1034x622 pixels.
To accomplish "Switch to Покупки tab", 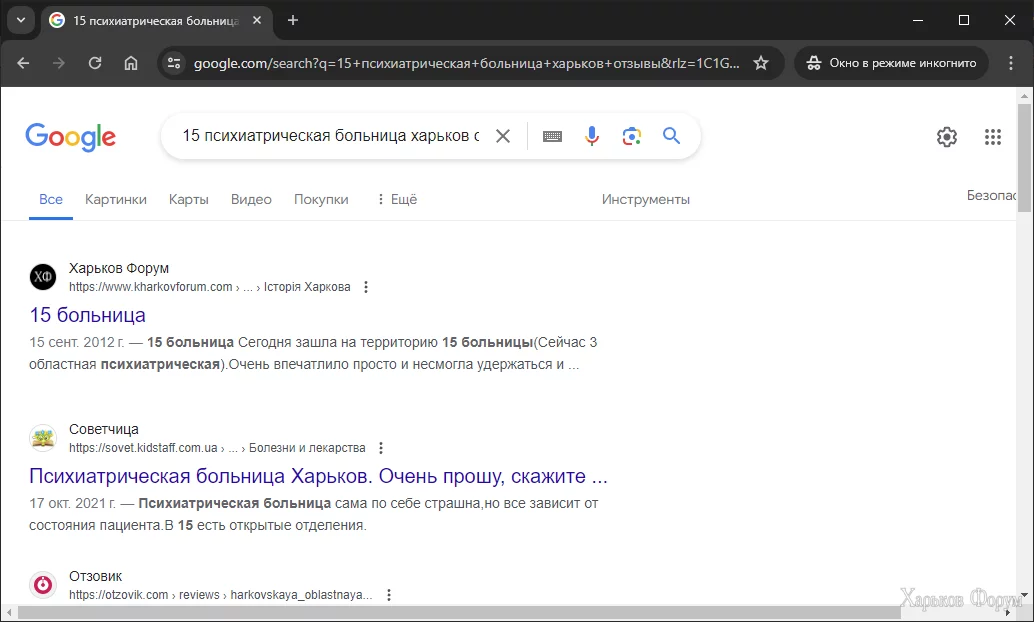I will pos(321,200).
